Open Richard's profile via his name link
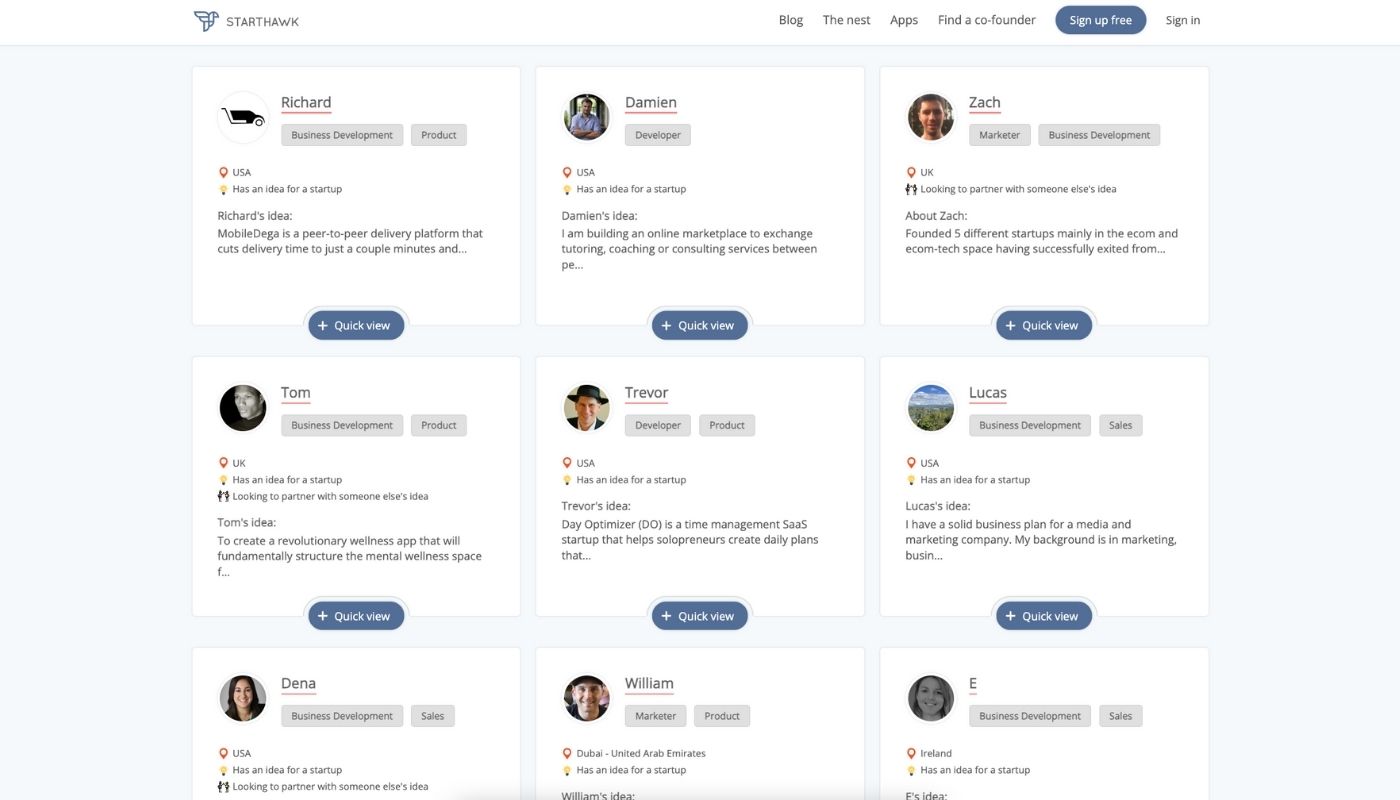This screenshot has height=800, width=1400. pos(305,102)
